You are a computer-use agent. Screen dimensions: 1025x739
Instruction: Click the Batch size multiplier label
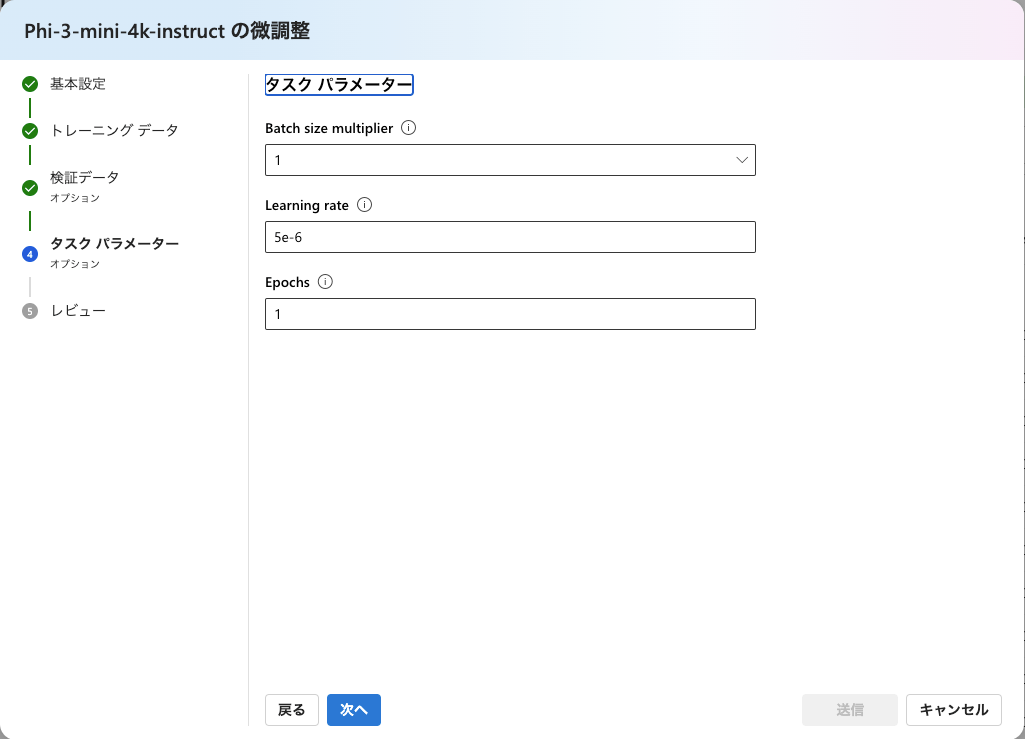coord(329,128)
